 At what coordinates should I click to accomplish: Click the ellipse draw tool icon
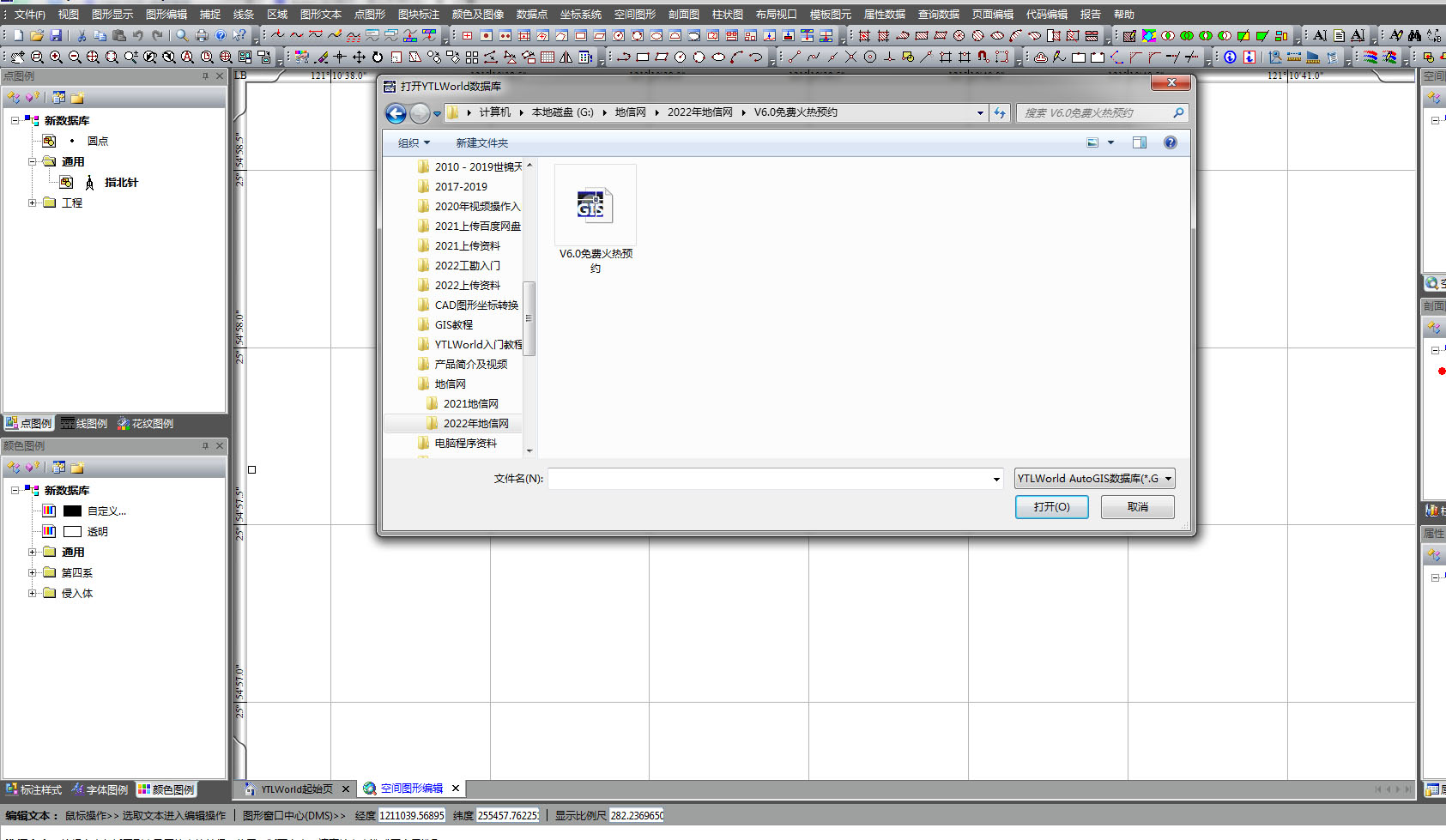click(718, 57)
